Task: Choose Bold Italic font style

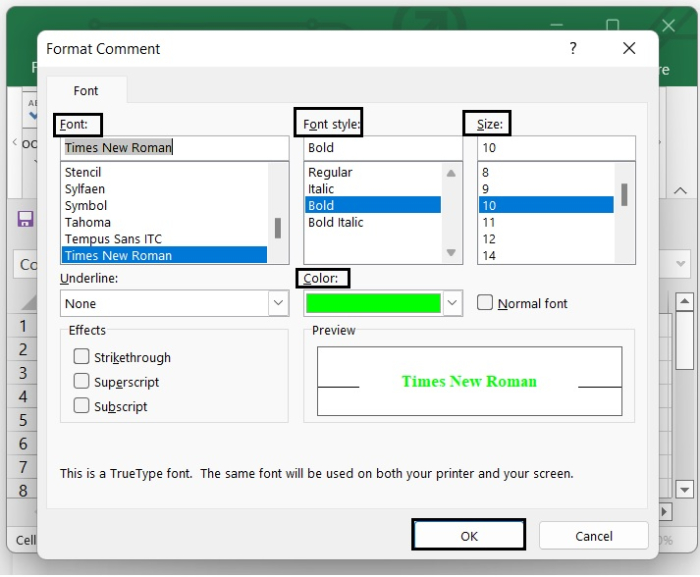Action: [x=373, y=222]
